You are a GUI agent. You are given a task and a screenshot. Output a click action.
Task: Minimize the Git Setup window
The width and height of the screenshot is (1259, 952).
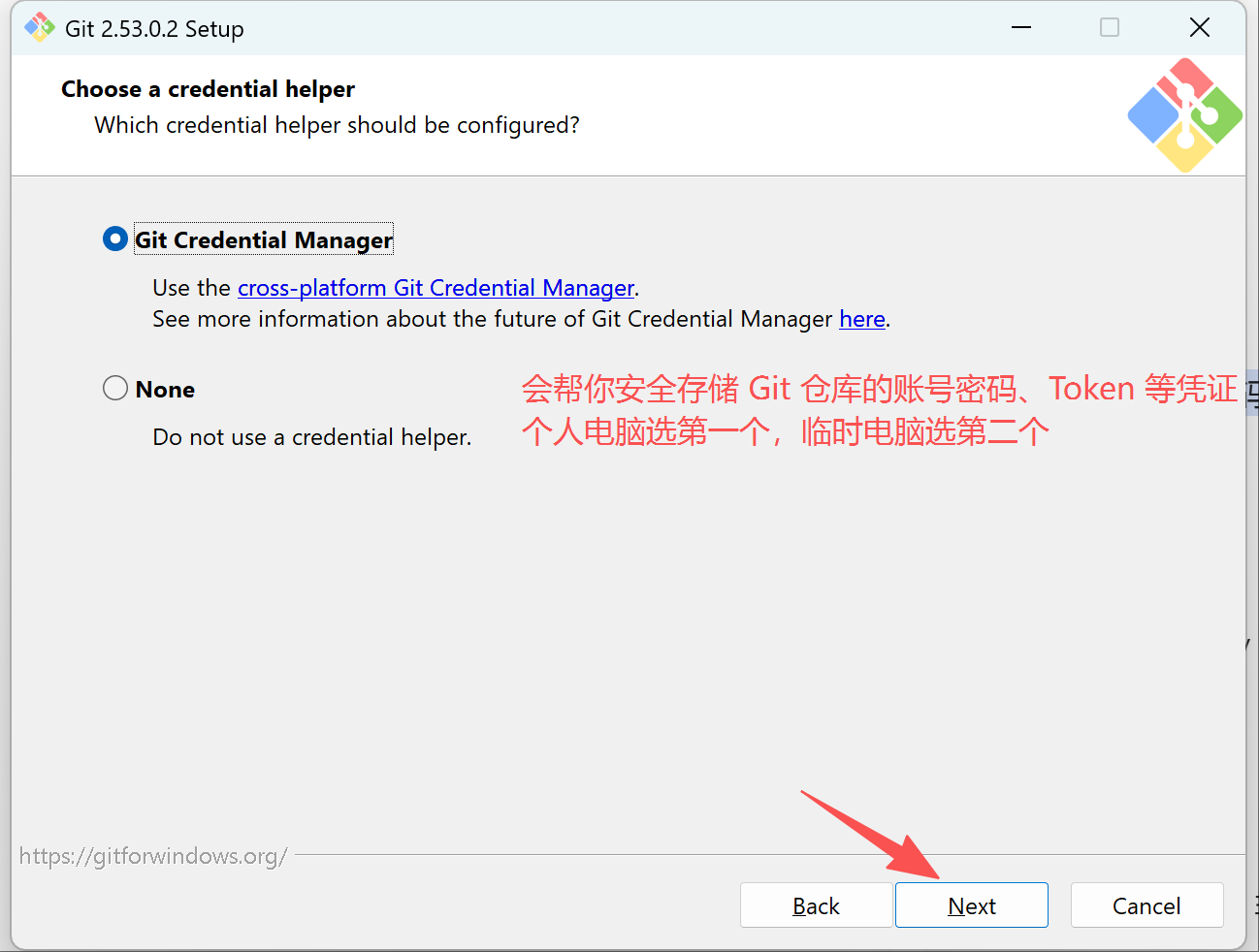coord(1021,27)
